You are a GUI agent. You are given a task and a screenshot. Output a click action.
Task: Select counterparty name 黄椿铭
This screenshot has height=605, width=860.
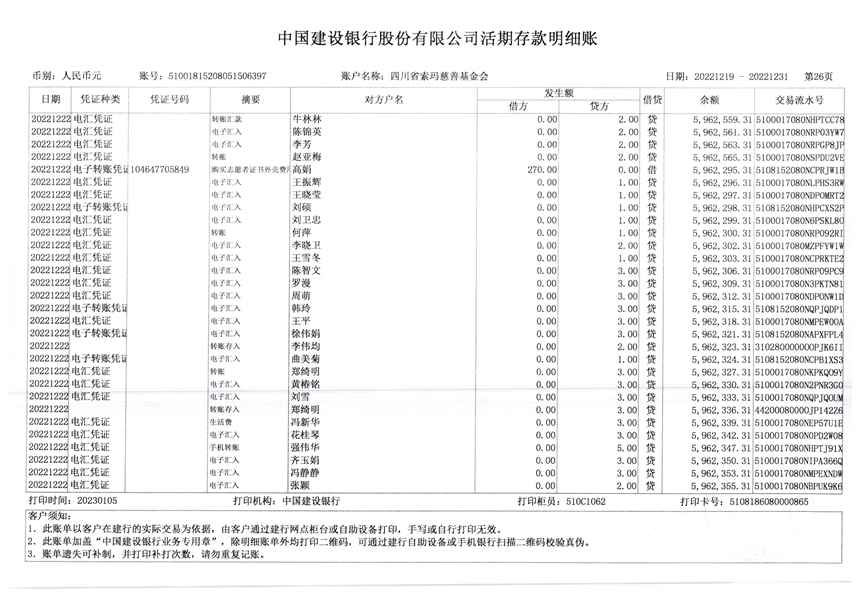pos(306,384)
